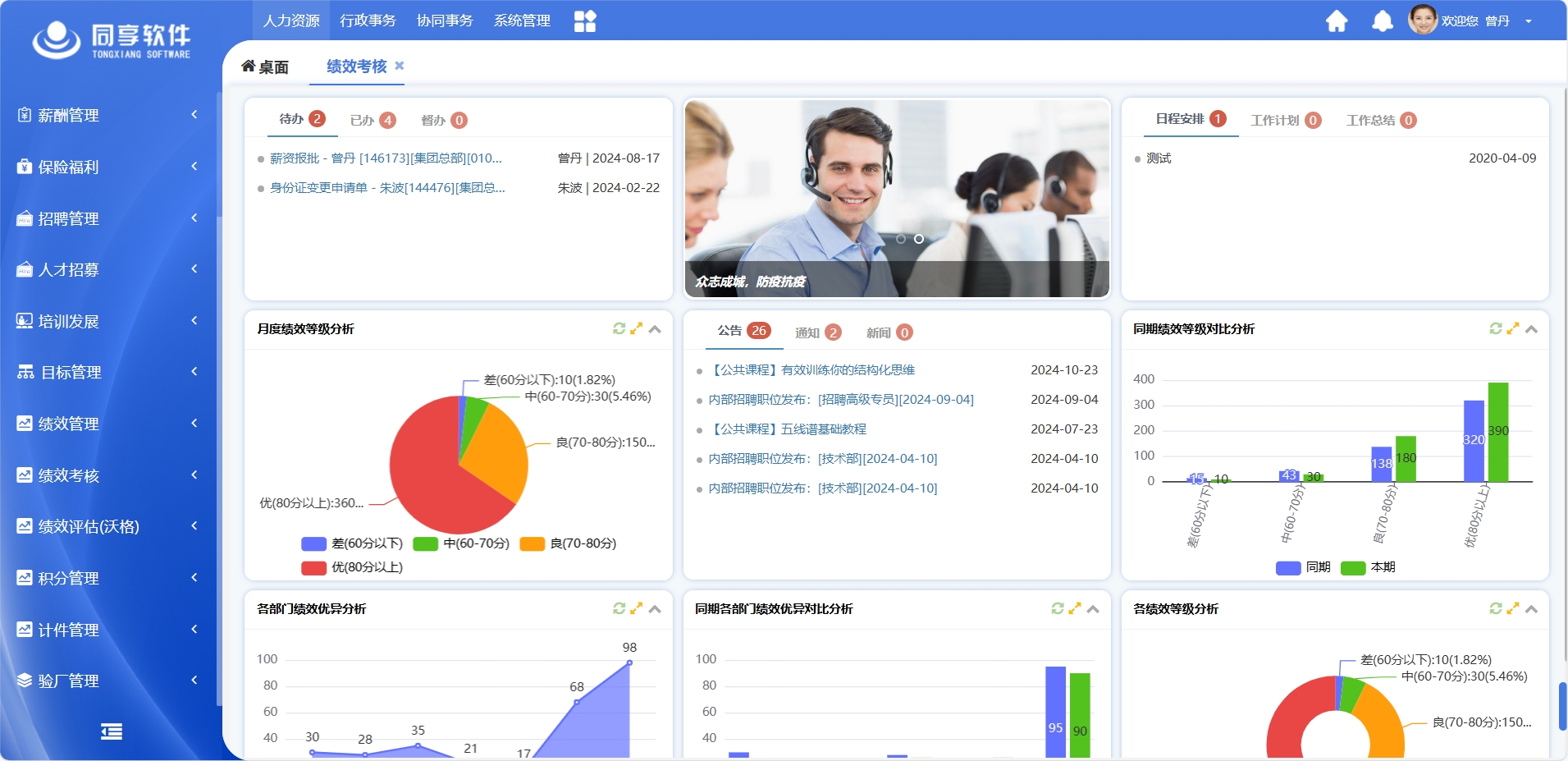Expand the 保险福利 sidebar chevron
Image resolution: width=1568 pixels, height=761 pixels.
pyautogui.click(x=194, y=166)
